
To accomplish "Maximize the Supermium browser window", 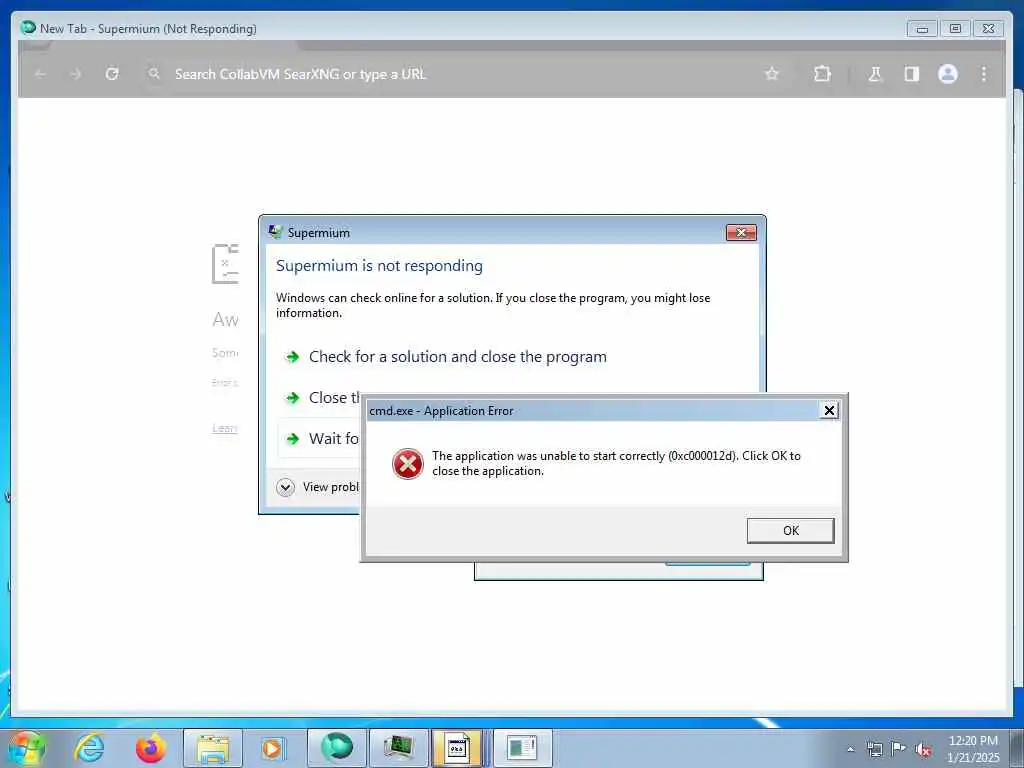I will [955, 29].
